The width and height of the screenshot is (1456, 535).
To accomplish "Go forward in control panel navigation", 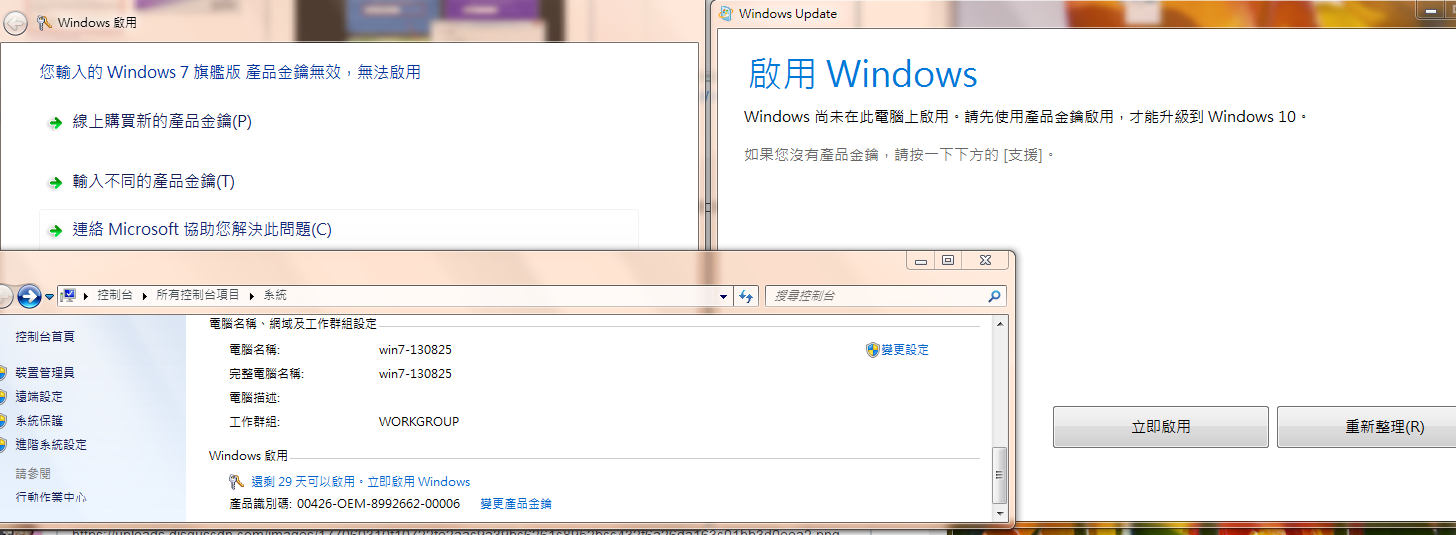I will click(29, 296).
